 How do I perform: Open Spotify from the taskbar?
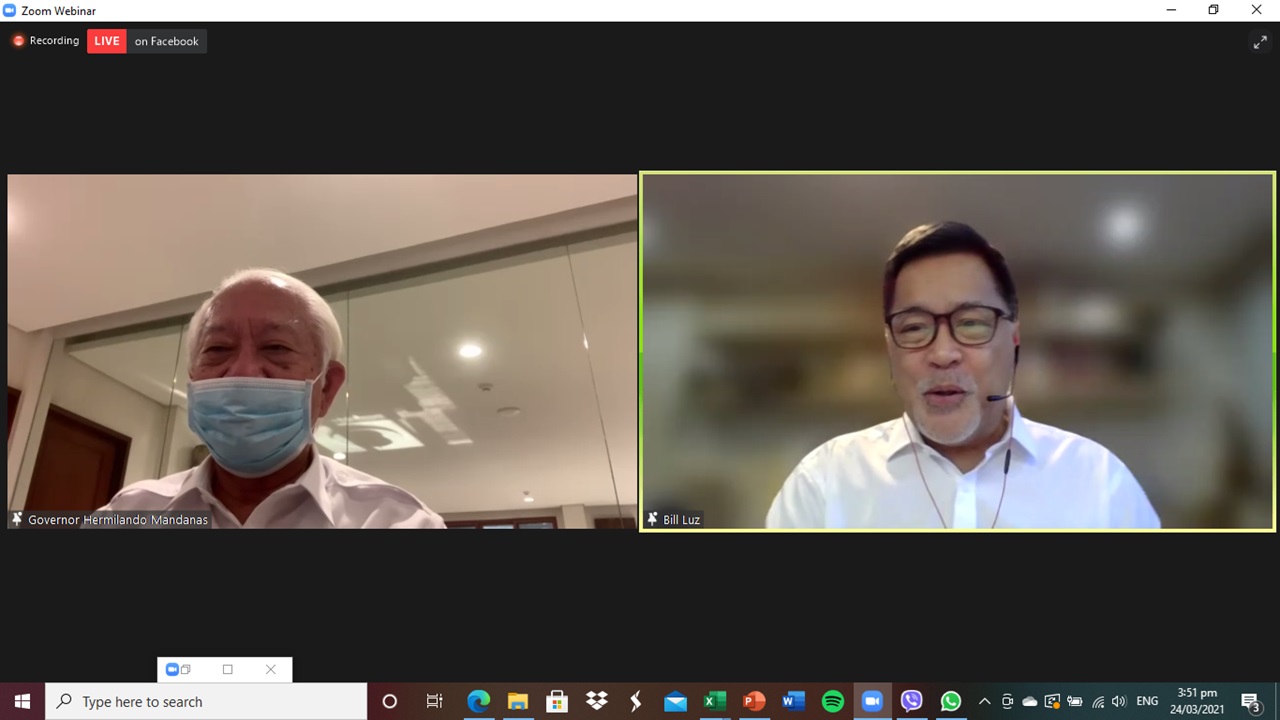pyautogui.click(x=833, y=701)
